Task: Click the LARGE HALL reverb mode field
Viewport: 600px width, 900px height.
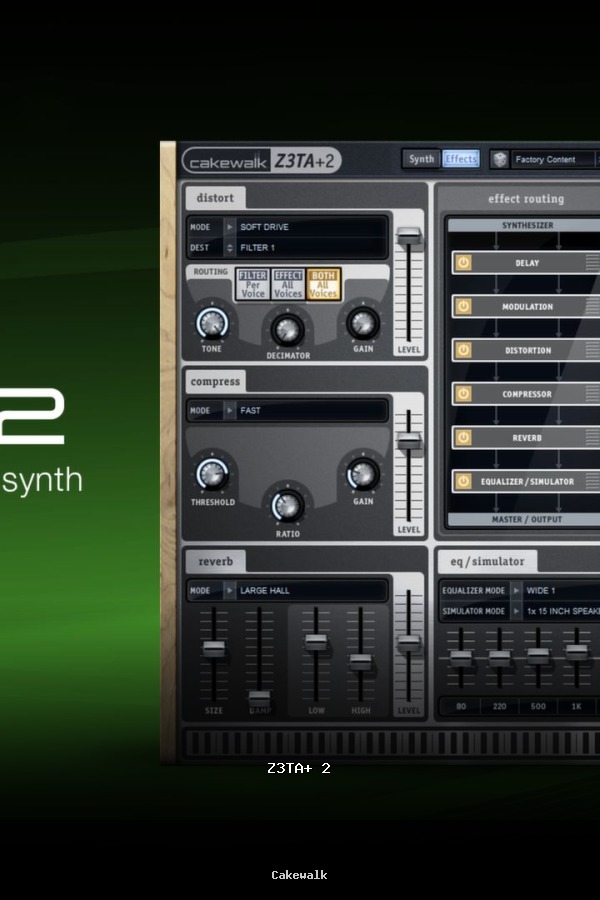Action: (311, 590)
